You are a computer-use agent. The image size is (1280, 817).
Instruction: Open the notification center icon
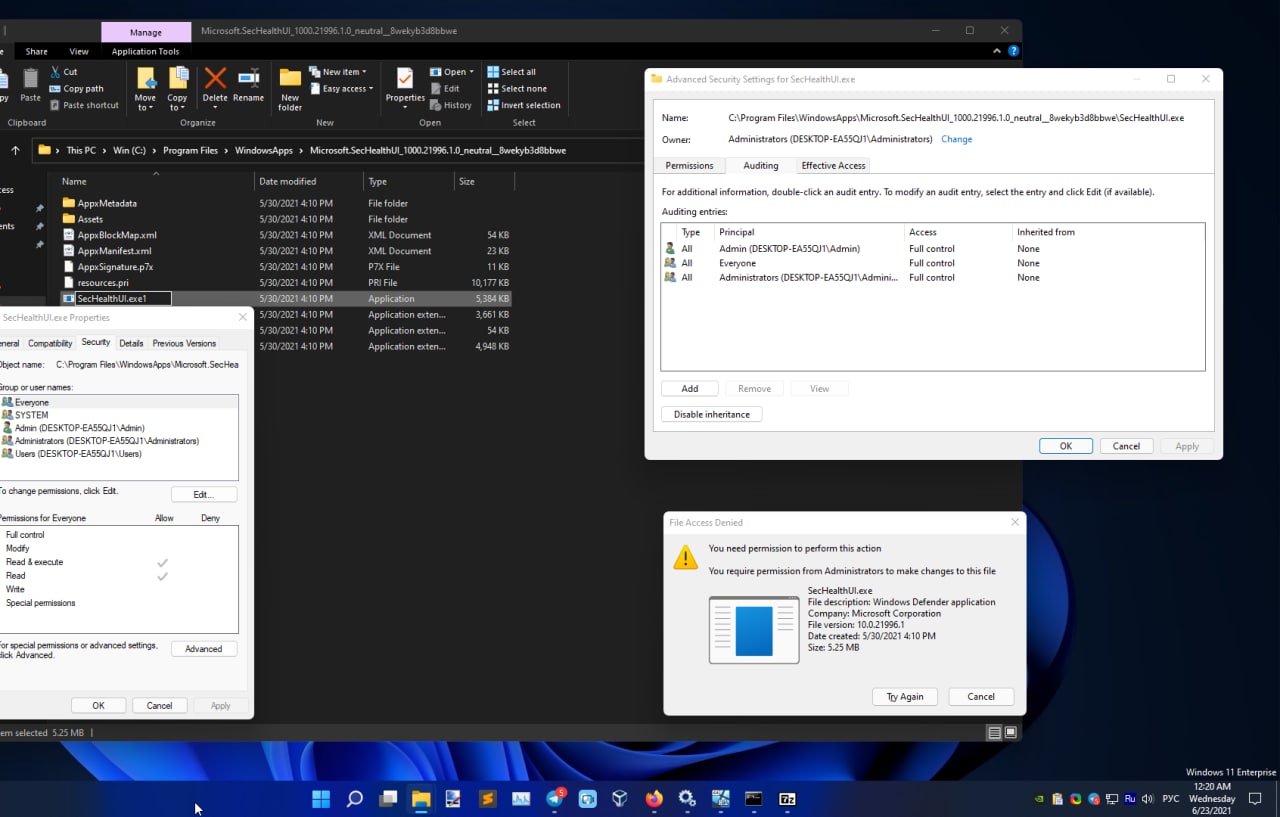(x=1255, y=799)
